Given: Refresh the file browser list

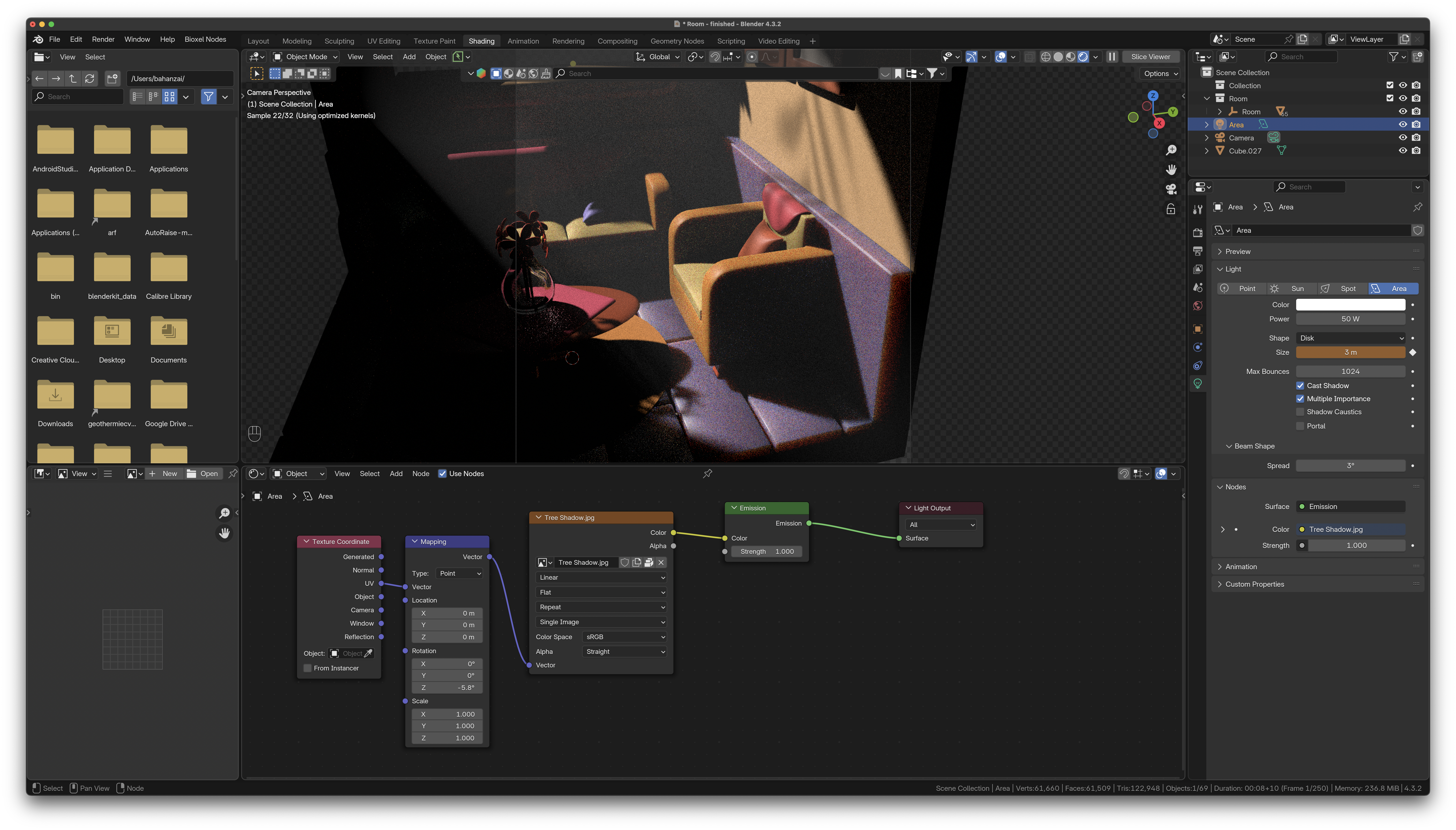Looking at the screenshot, I should tap(90, 79).
